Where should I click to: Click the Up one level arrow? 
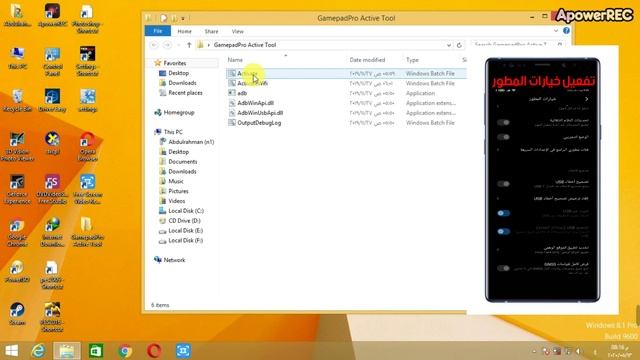pyautogui.click(x=189, y=45)
